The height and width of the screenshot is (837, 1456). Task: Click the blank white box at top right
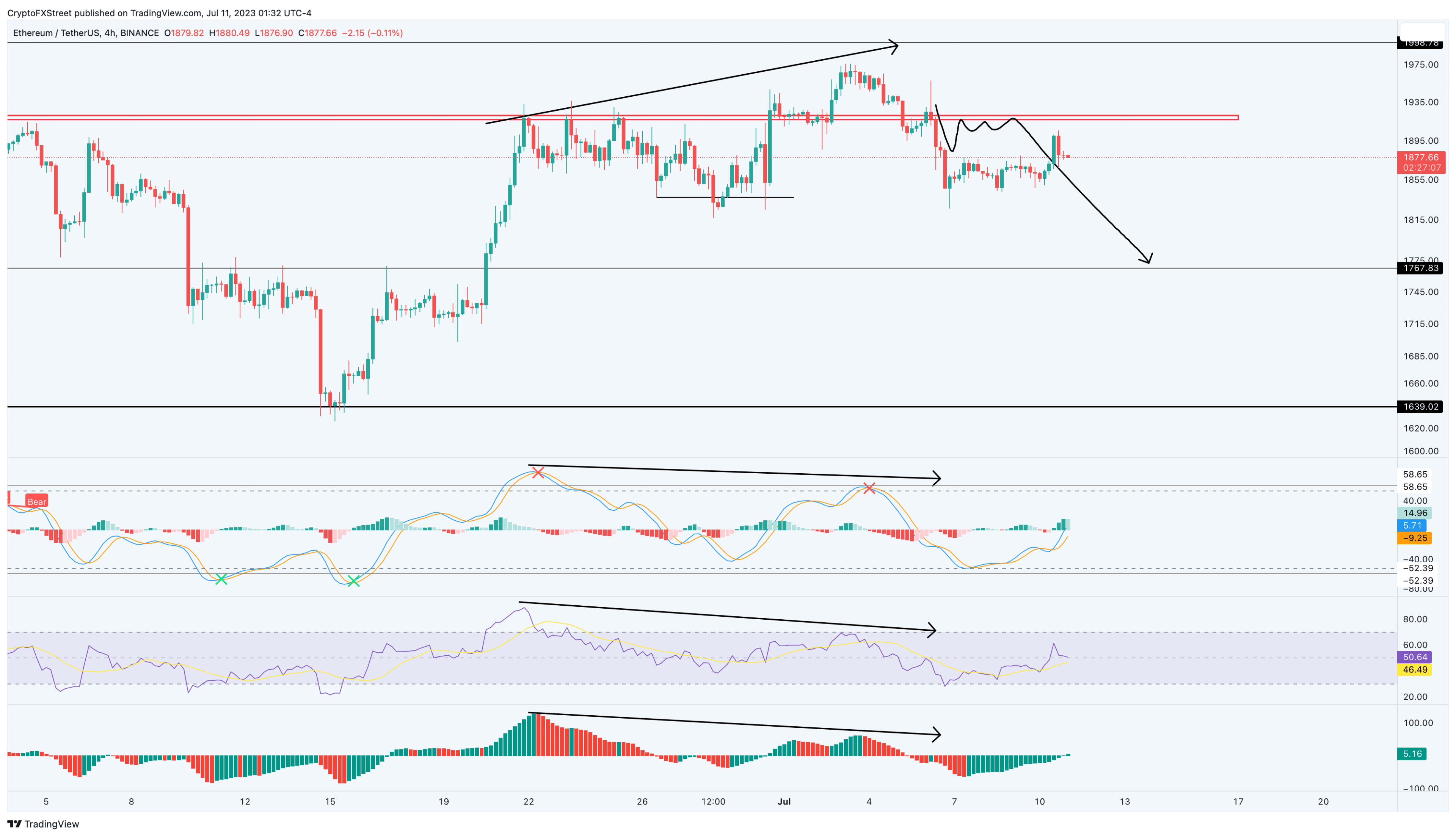[1423, 31]
